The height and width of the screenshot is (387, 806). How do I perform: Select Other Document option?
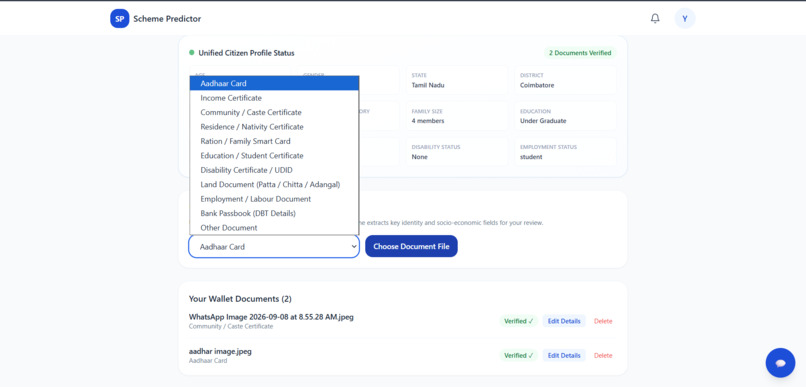click(x=274, y=227)
